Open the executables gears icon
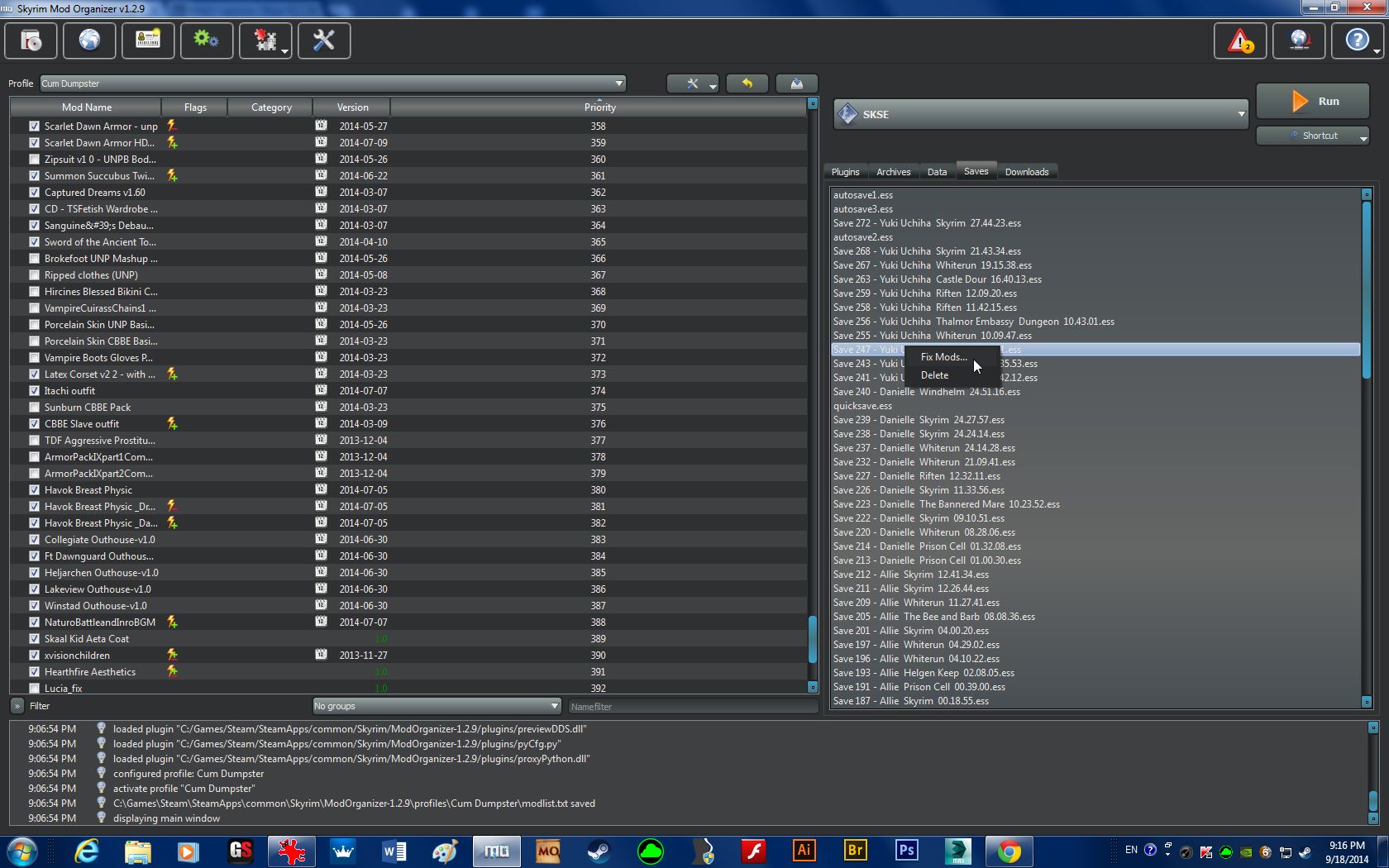This screenshot has height=868, width=1389. [x=206, y=41]
